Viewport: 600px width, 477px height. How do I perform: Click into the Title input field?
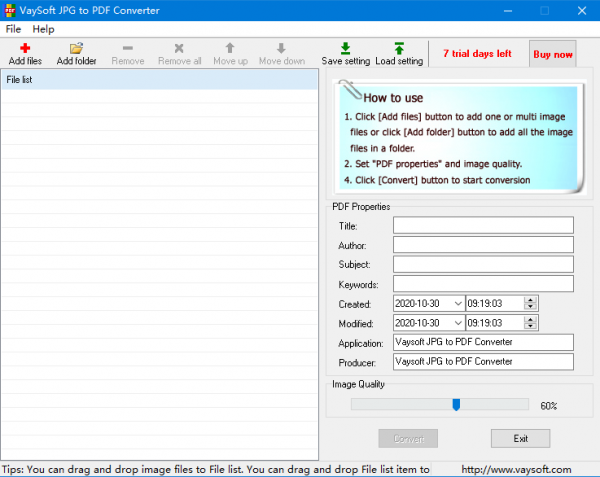pos(483,225)
